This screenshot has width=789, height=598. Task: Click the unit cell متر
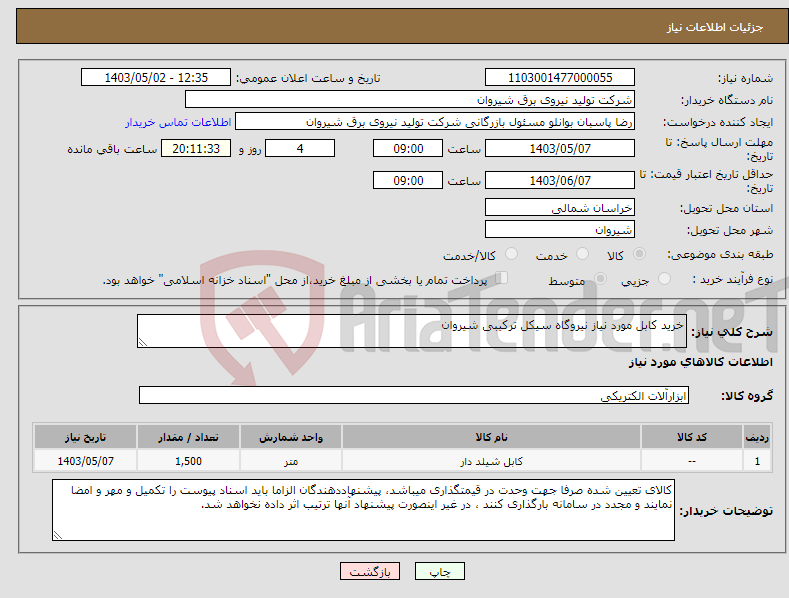click(291, 461)
